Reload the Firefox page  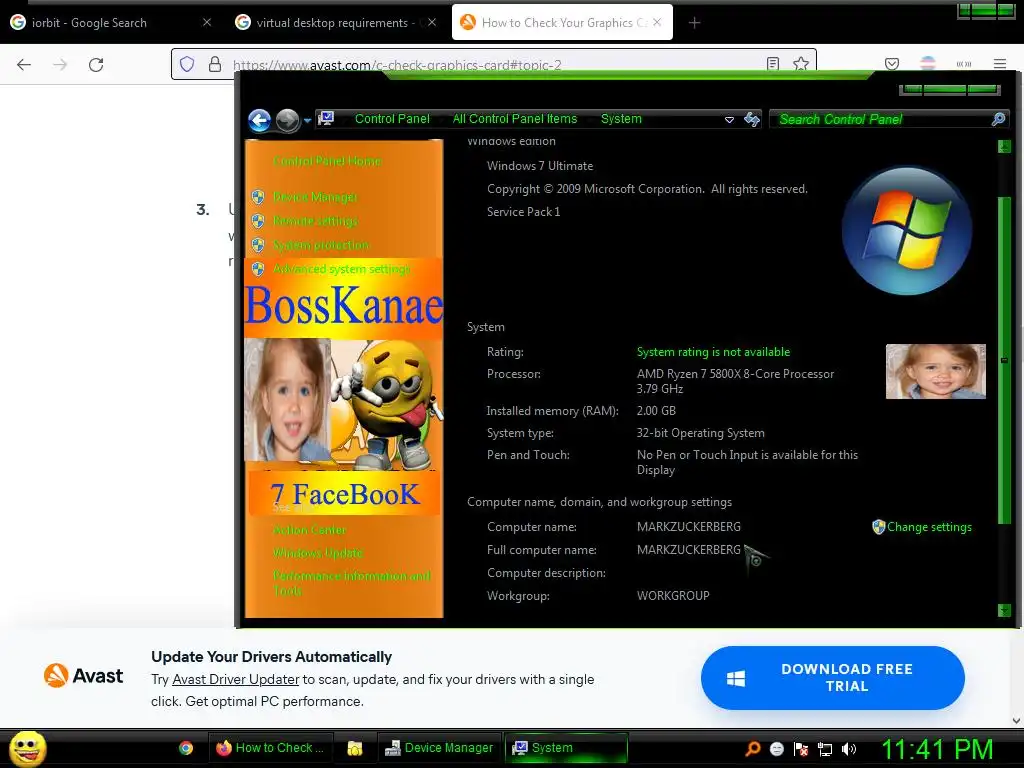point(96,64)
